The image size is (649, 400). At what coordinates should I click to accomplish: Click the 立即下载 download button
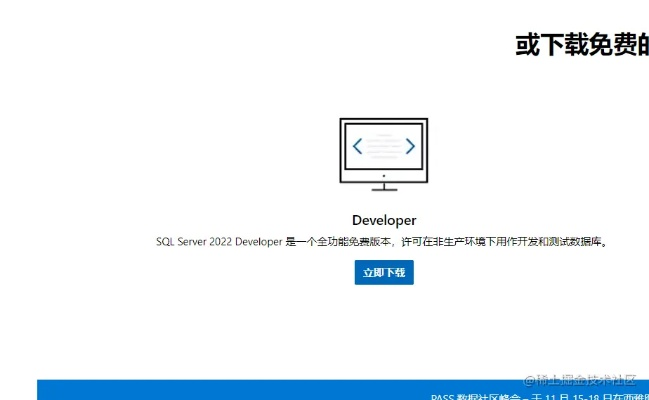384,272
